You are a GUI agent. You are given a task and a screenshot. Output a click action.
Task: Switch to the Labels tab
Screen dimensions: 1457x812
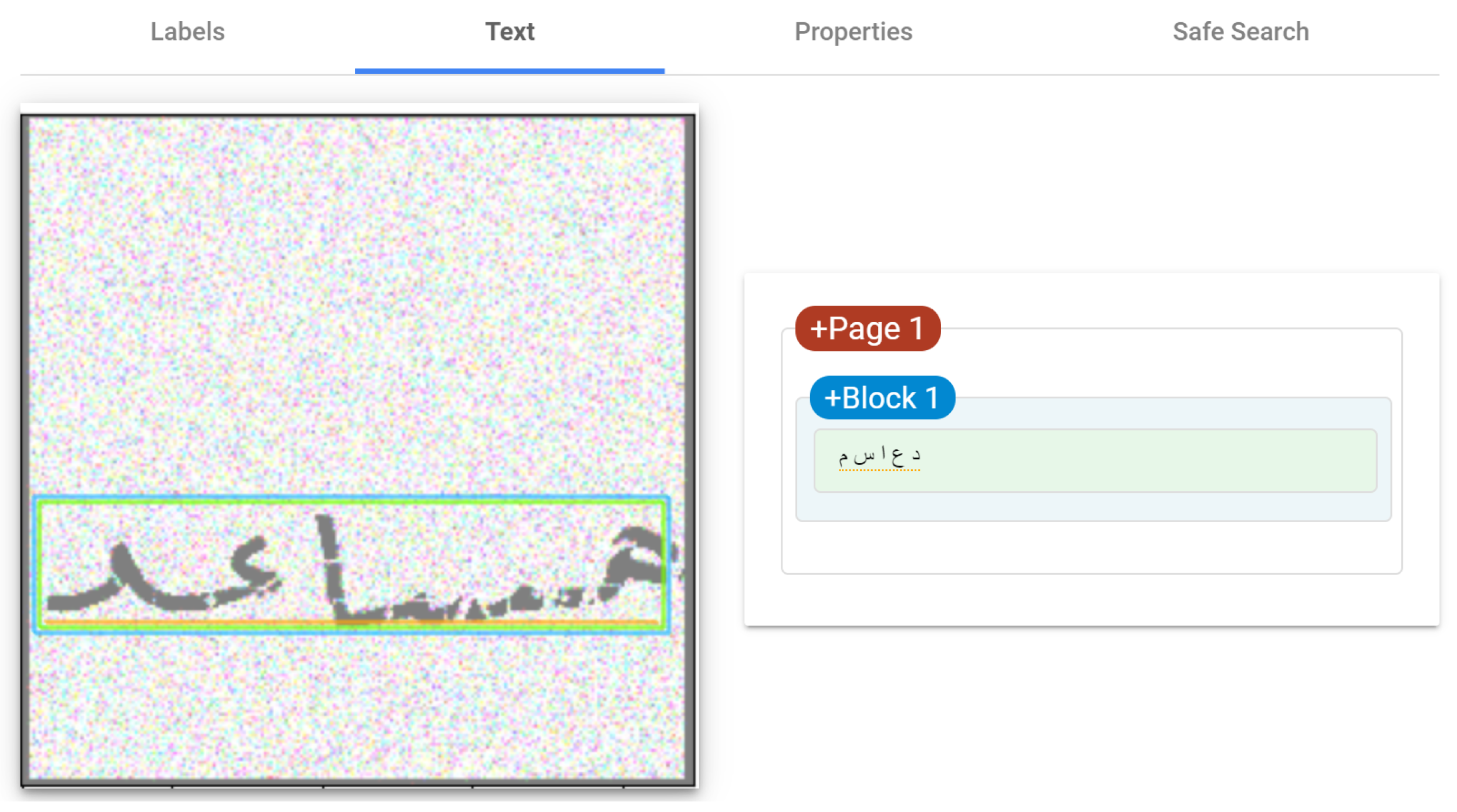pos(187,32)
